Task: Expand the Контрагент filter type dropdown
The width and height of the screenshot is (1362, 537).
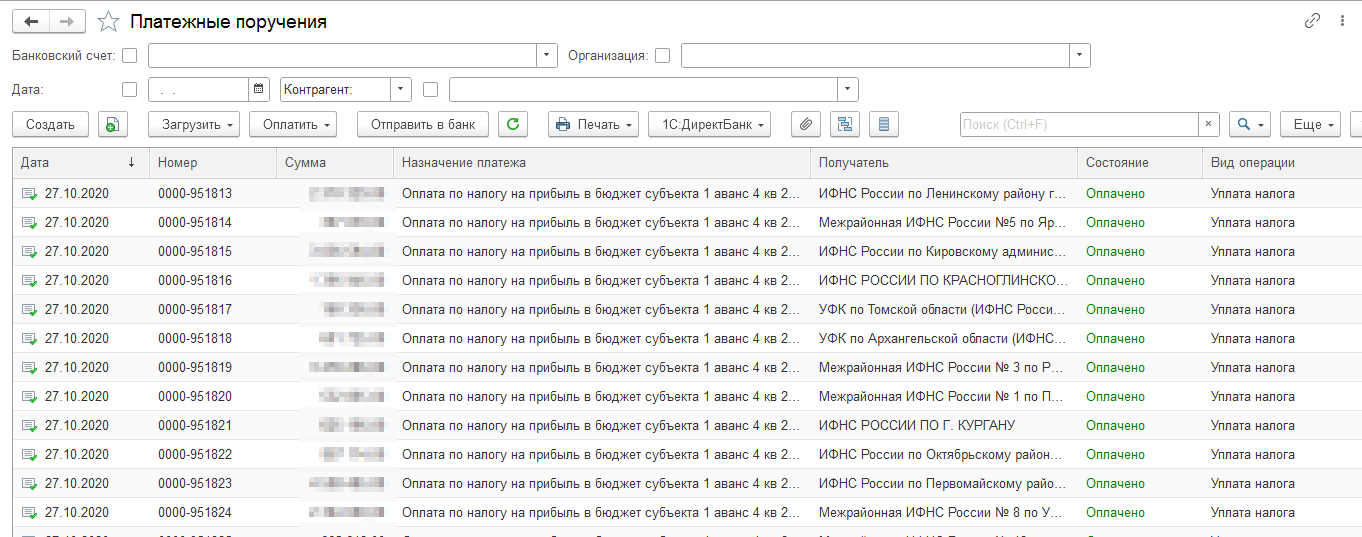Action: pos(401,89)
